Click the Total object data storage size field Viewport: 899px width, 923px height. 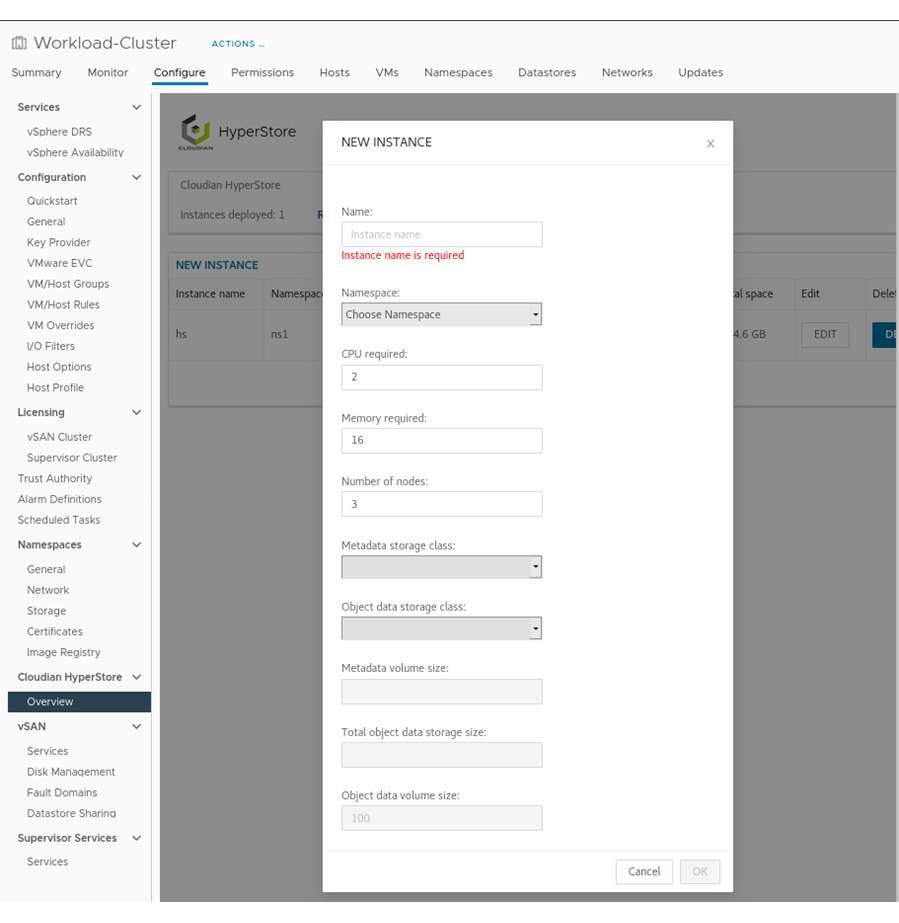pyautogui.click(x=442, y=755)
